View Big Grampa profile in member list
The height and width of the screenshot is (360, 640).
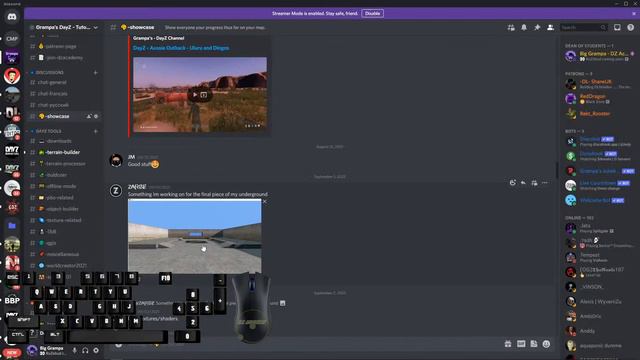click(600, 56)
